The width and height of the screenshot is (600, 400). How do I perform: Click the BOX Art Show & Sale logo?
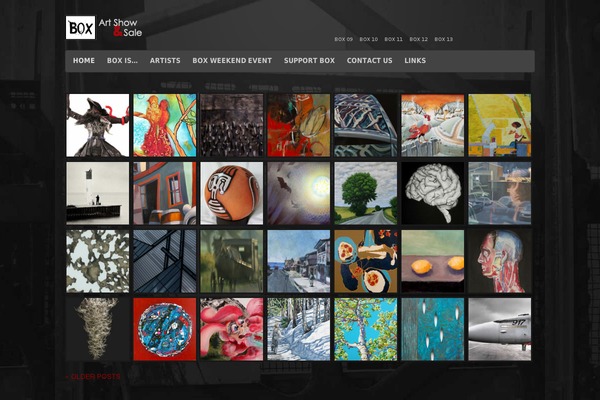tap(104, 28)
